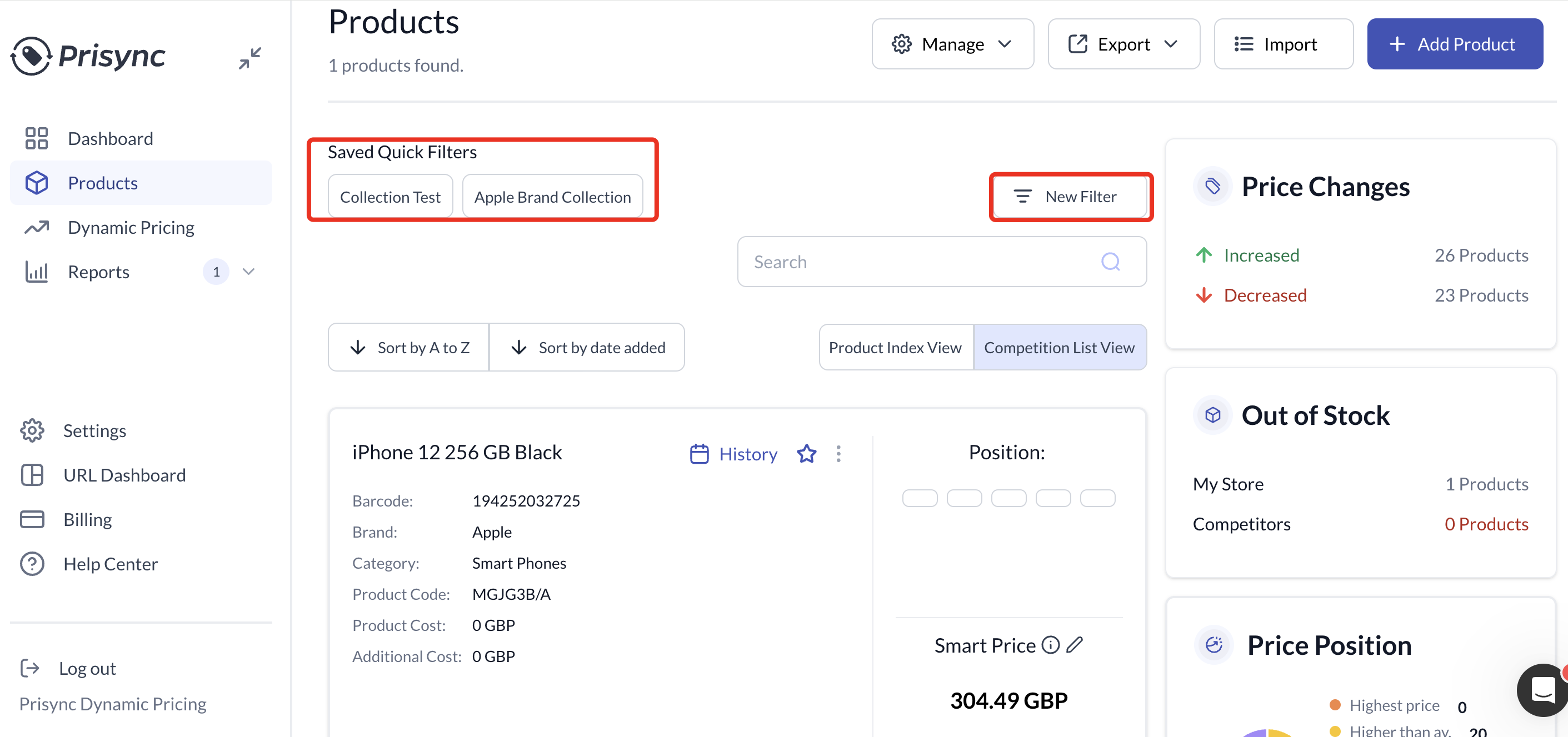
Task: Open the Help Center
Action: click(x=89, y=564)
